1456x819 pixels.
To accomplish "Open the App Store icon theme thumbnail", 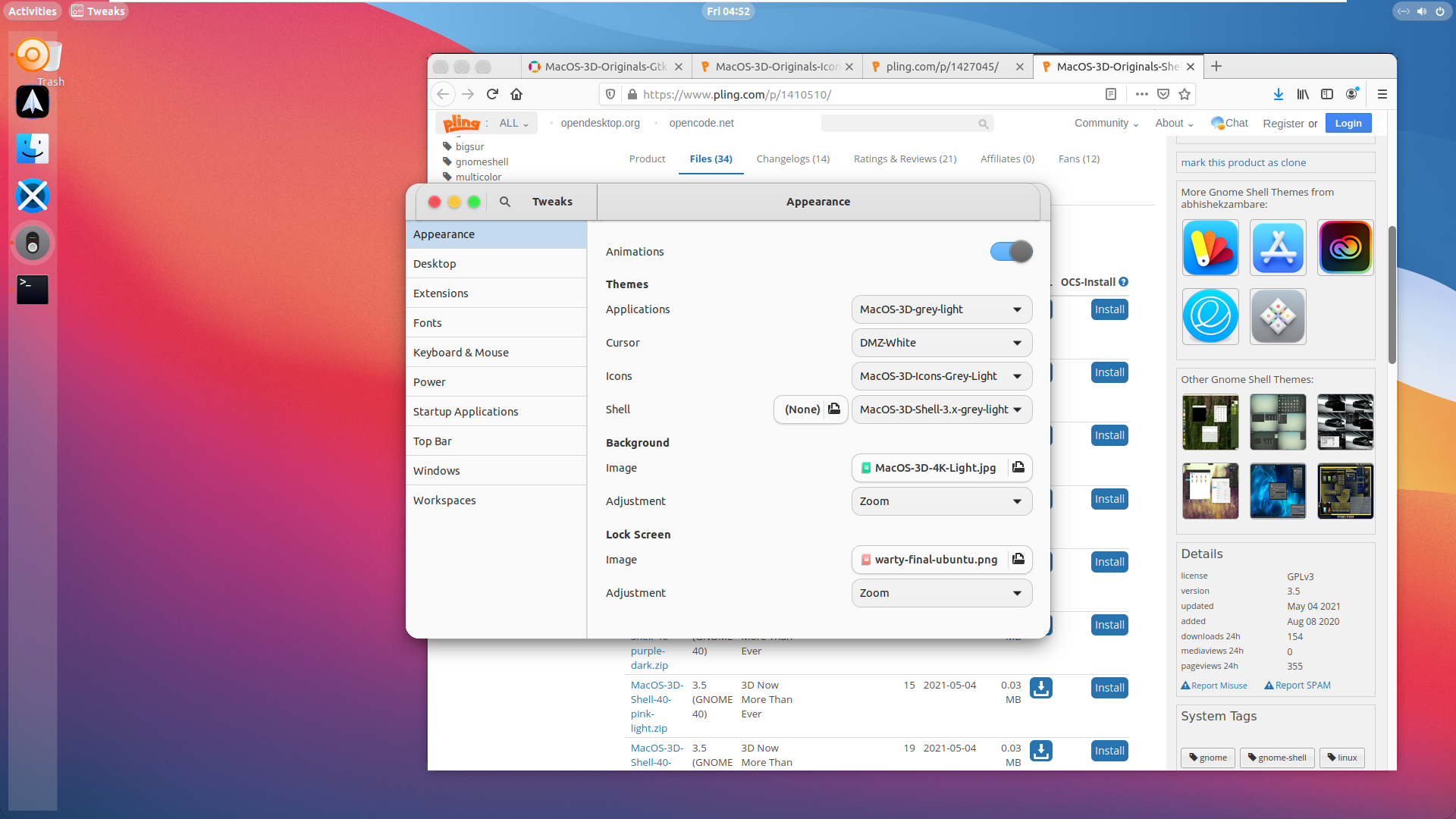I will coord(1278,248).
